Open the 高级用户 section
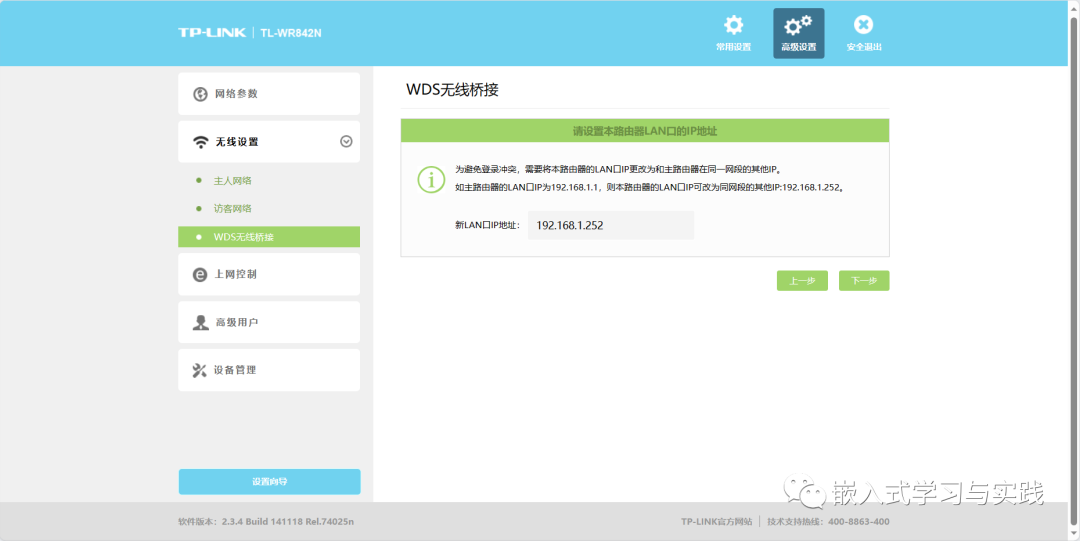Viewport: 1080px width, 541px height. tap(269, 323)
